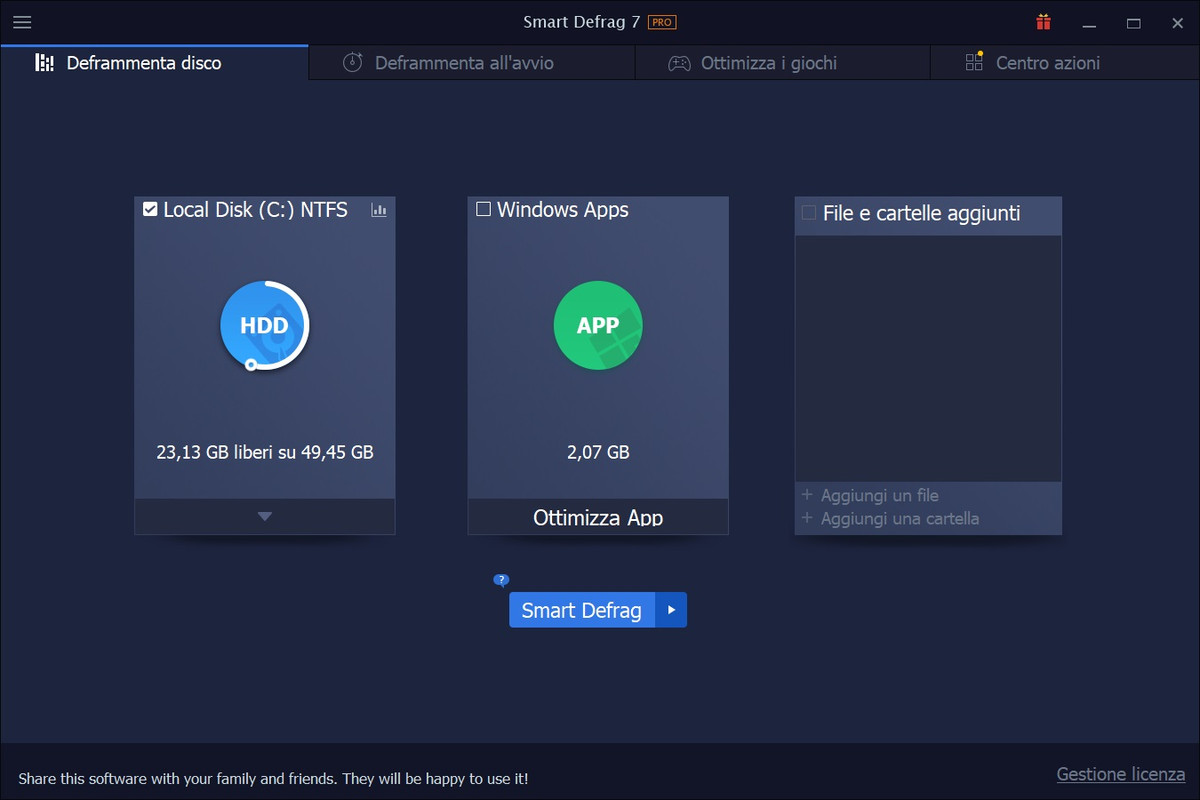Open the help question mark bubble
The width and height of the screenshot is (1200, 800).
502,580
